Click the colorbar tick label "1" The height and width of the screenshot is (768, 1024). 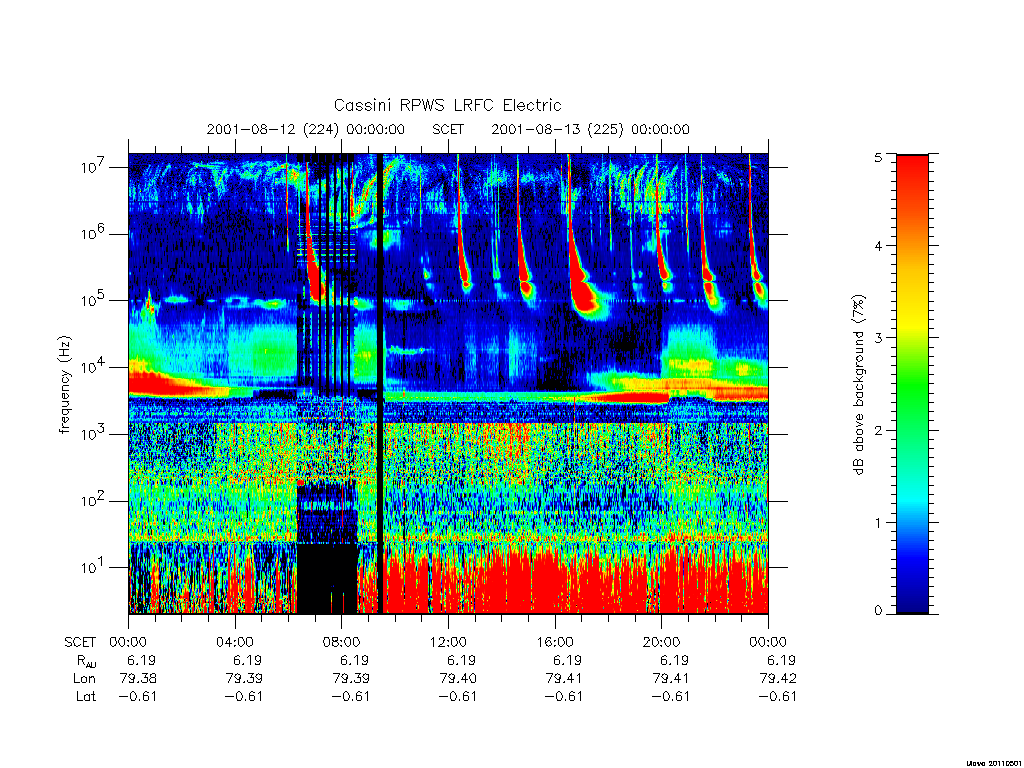pyautogui.click(x=878, y=522)
